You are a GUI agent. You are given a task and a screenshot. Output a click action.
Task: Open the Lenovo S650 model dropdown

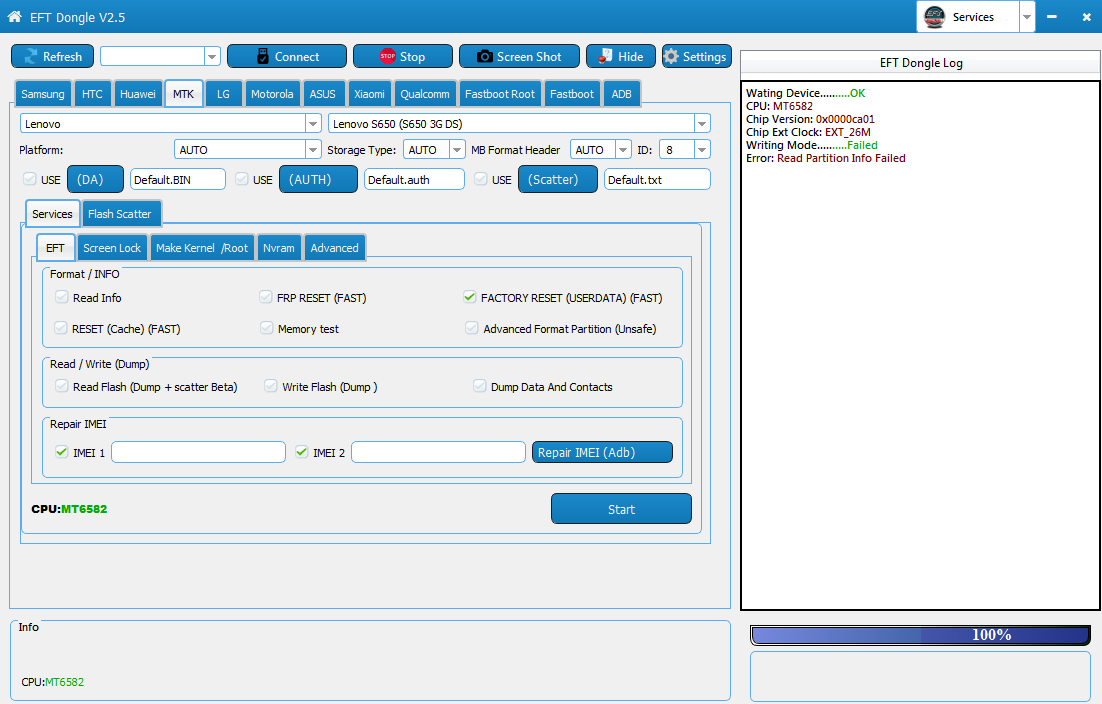point(701,124)
